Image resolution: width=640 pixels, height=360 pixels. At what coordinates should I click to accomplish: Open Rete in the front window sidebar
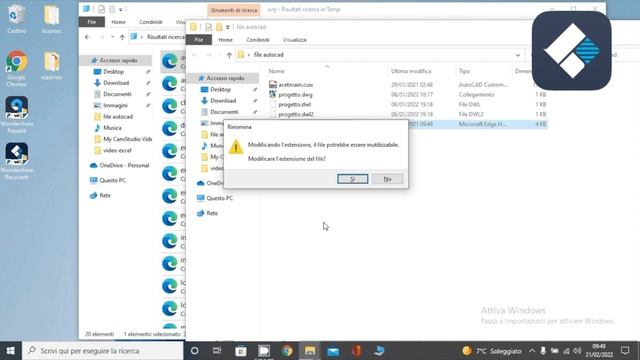(x=212, y=213)
